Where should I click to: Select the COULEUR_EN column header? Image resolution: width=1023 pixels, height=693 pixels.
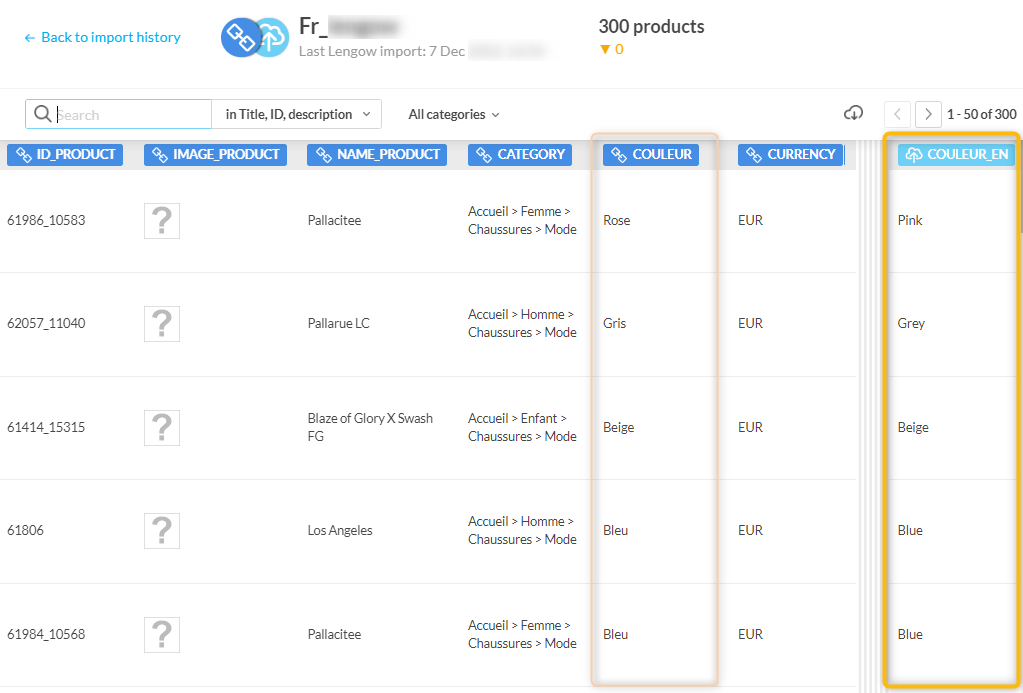[x=956, y=155]
